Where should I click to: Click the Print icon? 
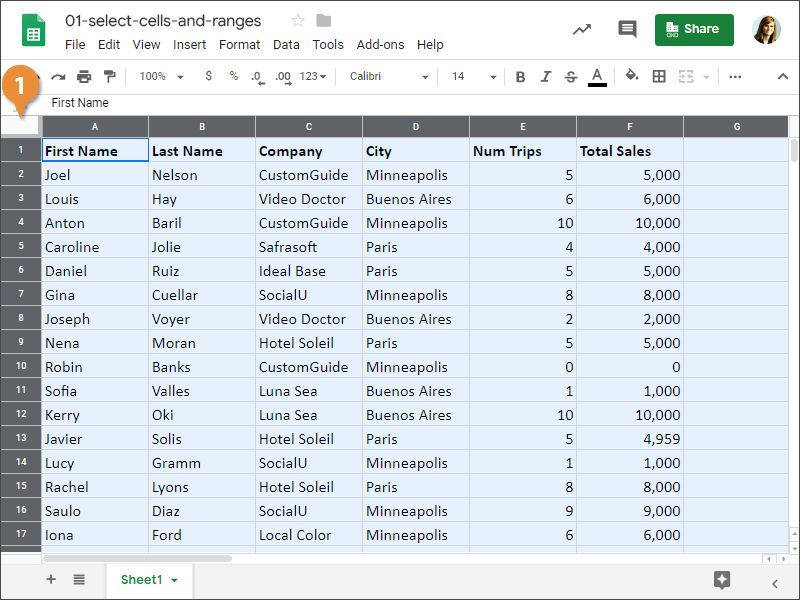tap(86, 76)
